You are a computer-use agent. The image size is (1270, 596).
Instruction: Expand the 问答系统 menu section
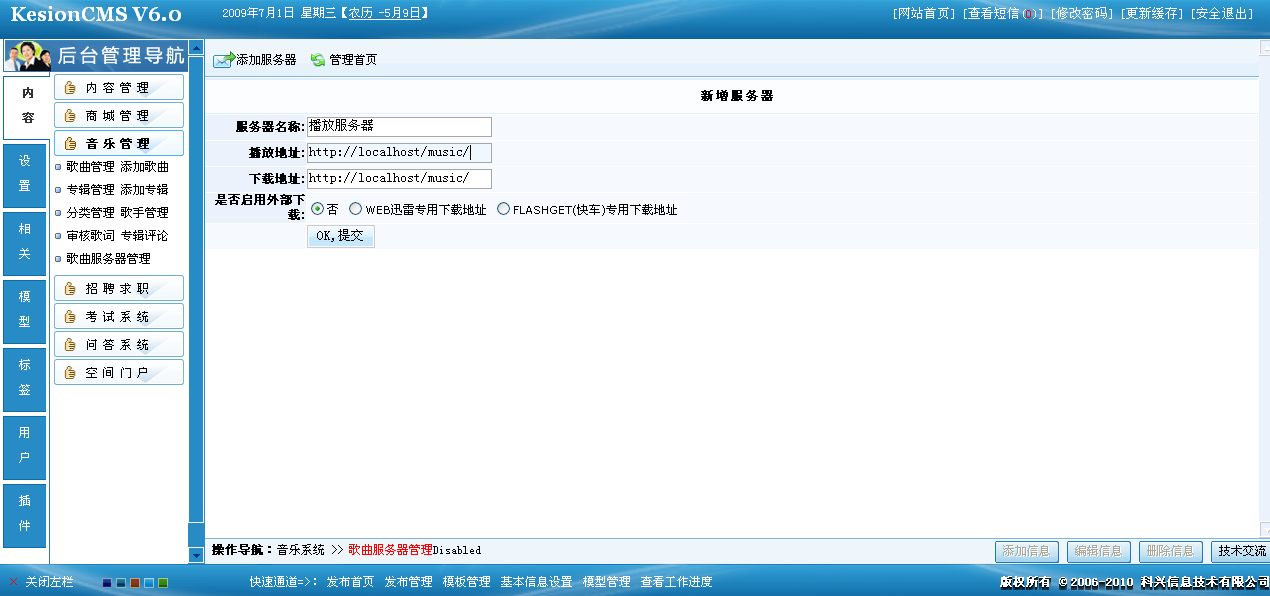point(118,345)
